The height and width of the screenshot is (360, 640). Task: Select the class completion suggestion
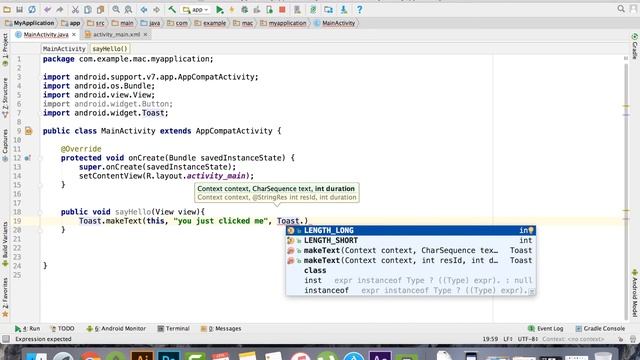pyautogui.click(x=411, y=270)
